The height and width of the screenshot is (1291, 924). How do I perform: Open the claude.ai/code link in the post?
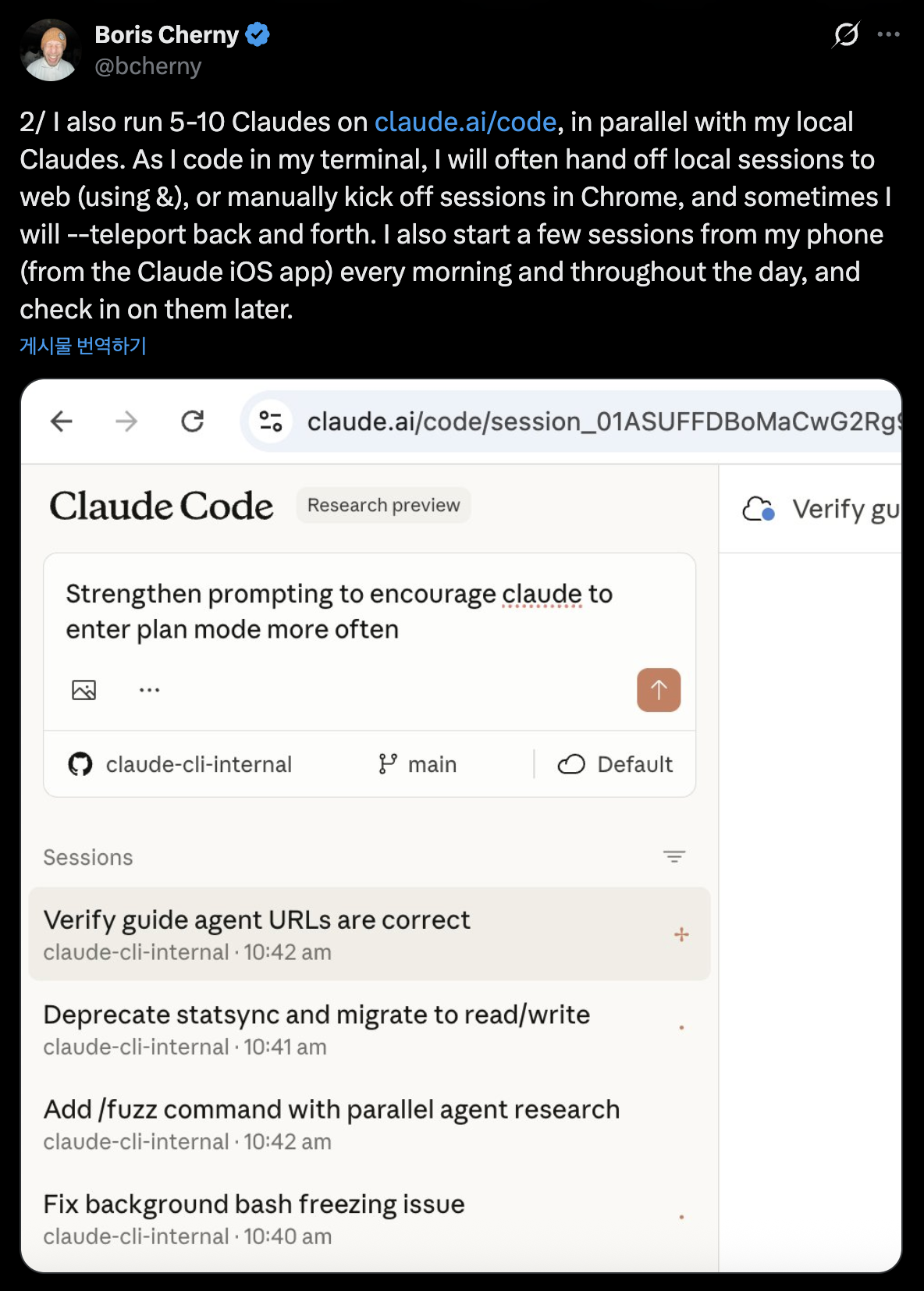tap(465, 122)
